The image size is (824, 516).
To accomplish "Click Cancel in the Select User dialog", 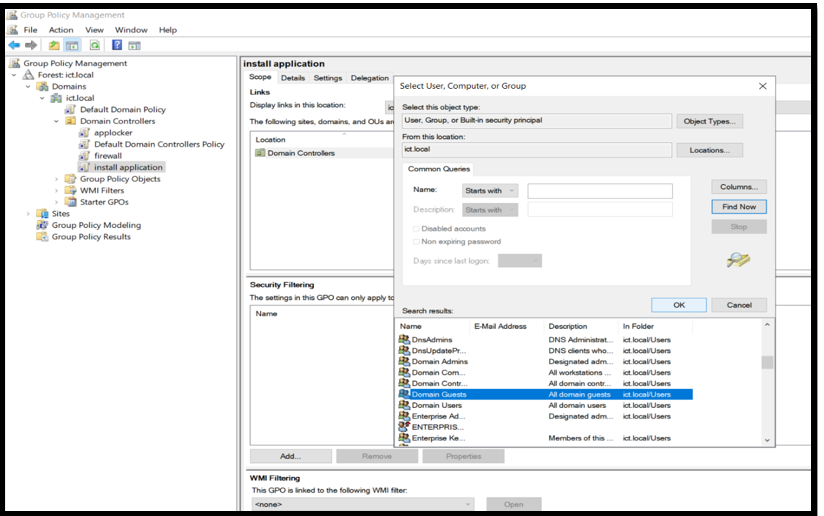I will coord(739,305).
